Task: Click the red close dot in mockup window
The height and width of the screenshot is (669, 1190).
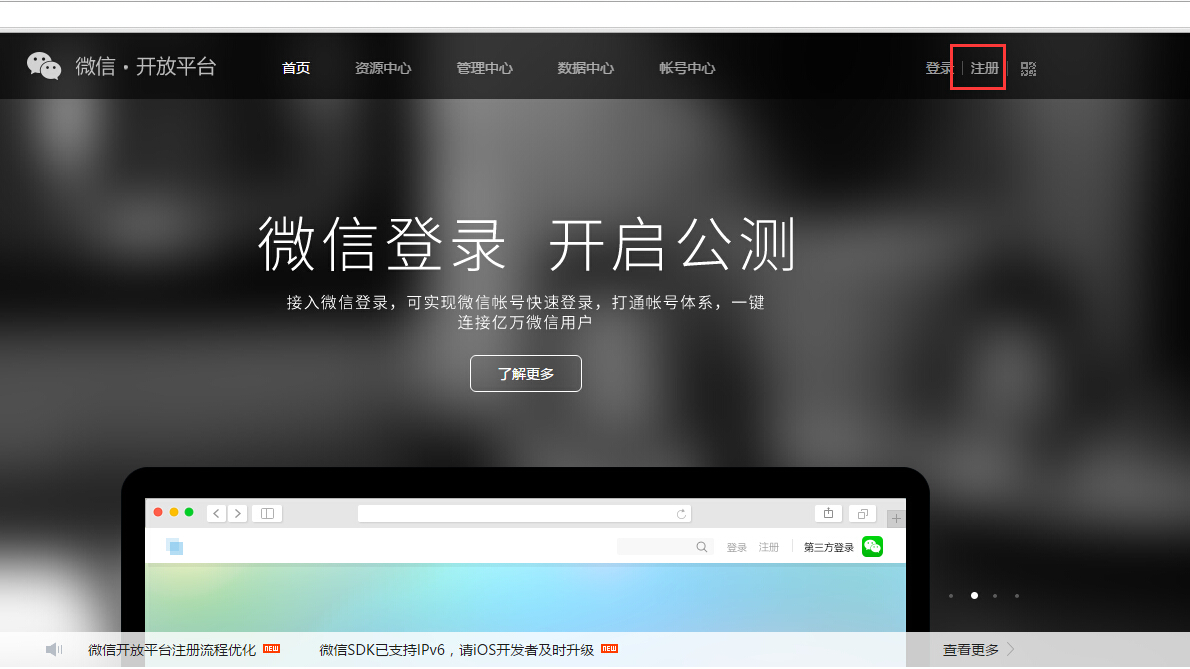Action: click(158, 513)
